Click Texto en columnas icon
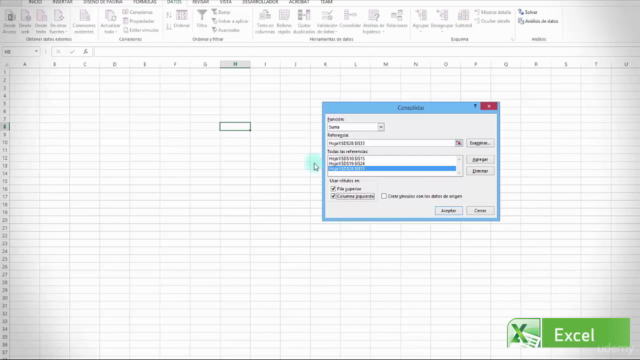 (x=265, y=21)
